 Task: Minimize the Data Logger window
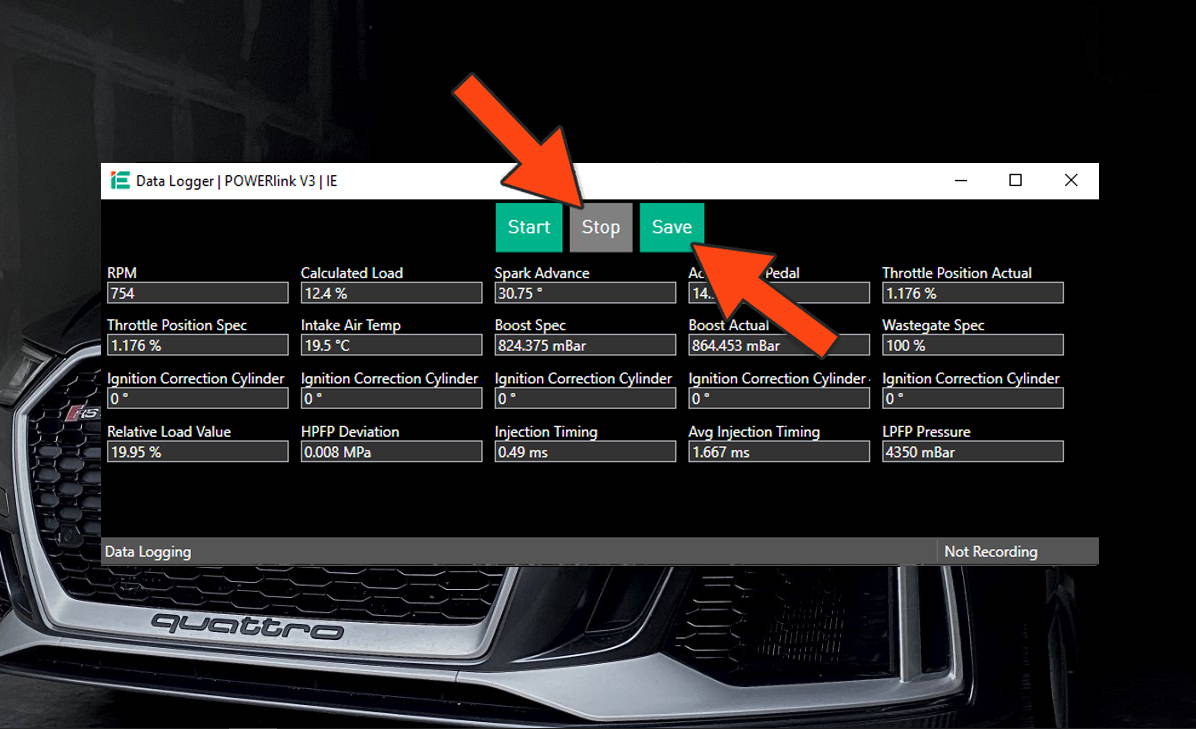pyautogui.click(x=961, y=181)
